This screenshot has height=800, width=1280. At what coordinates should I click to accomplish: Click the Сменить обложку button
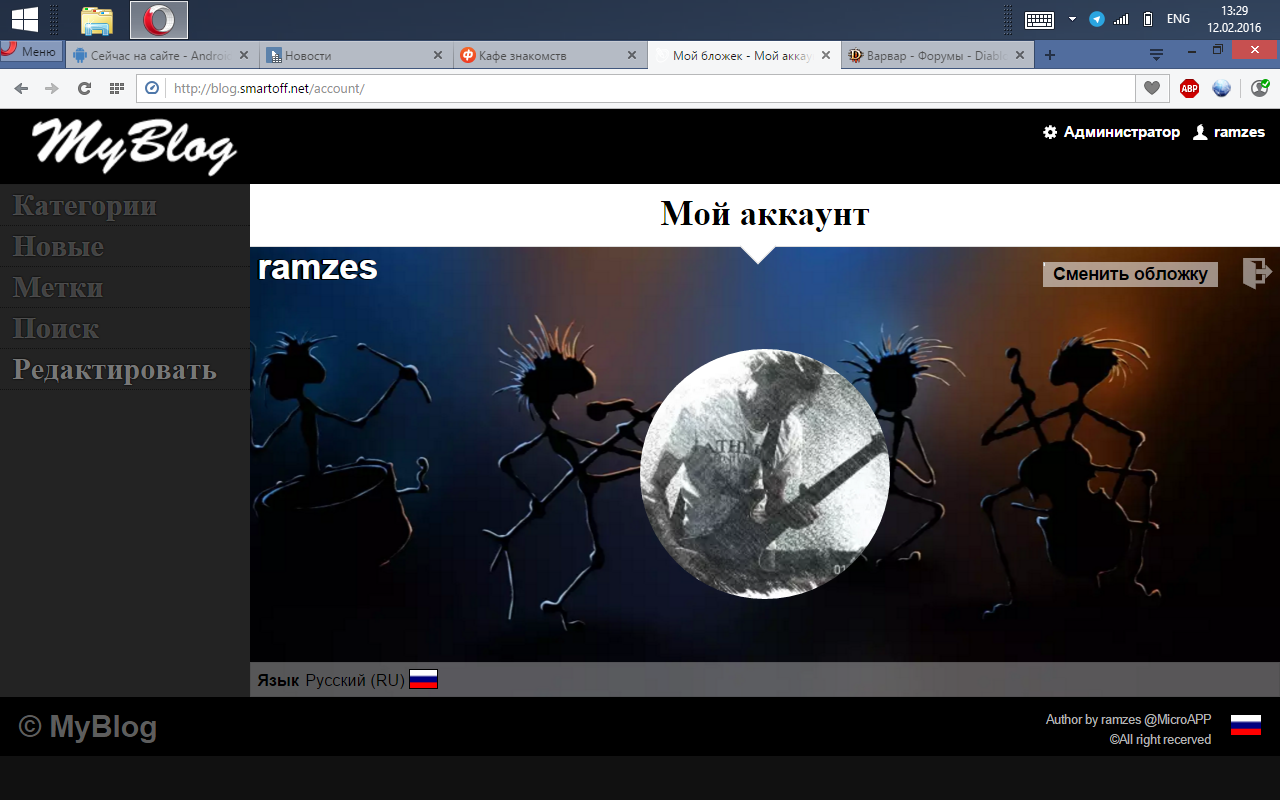1130,274
